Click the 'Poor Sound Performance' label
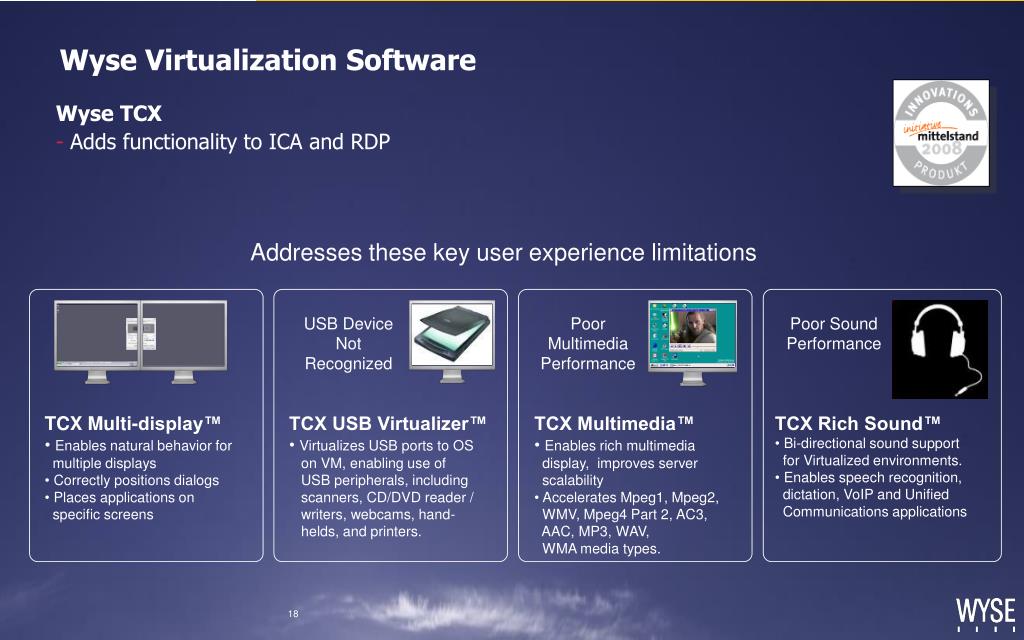The width and height of the screenshot is (1024, 640). pos(834,334)
